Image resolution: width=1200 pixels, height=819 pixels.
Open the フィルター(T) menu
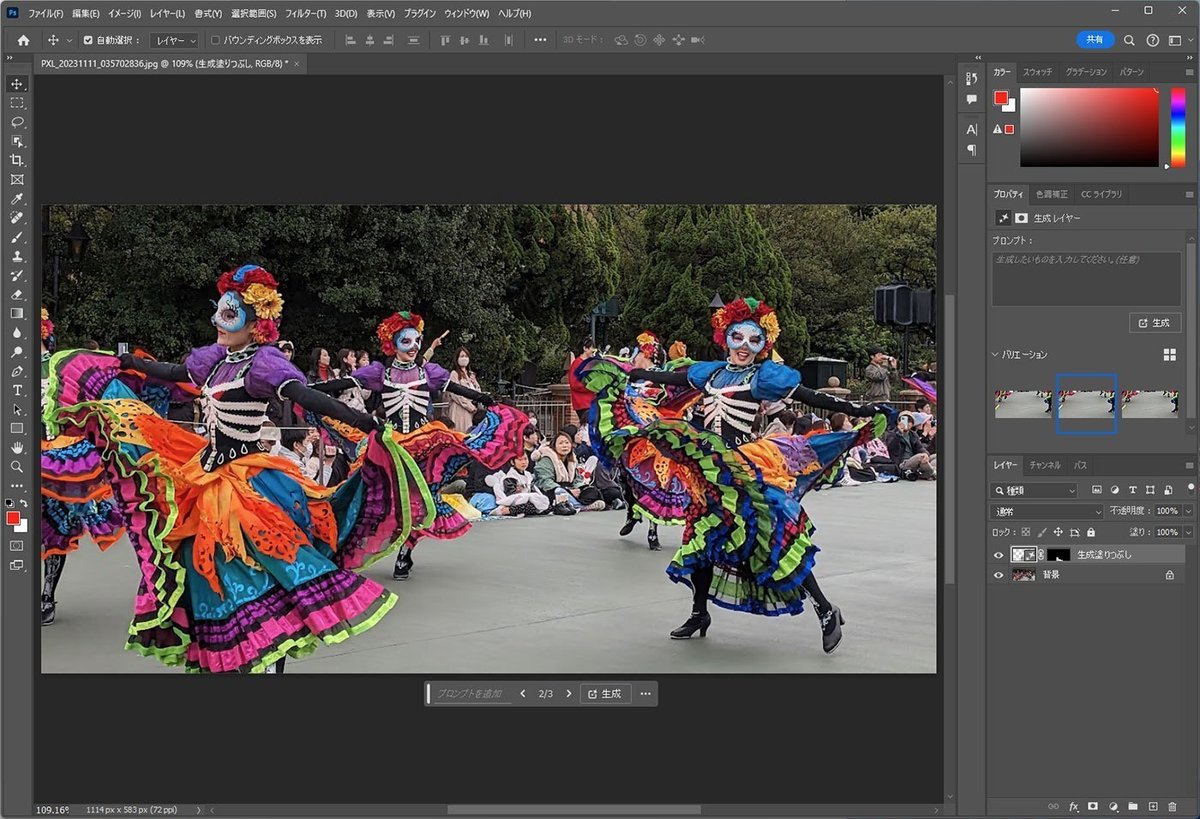(305, 14)
